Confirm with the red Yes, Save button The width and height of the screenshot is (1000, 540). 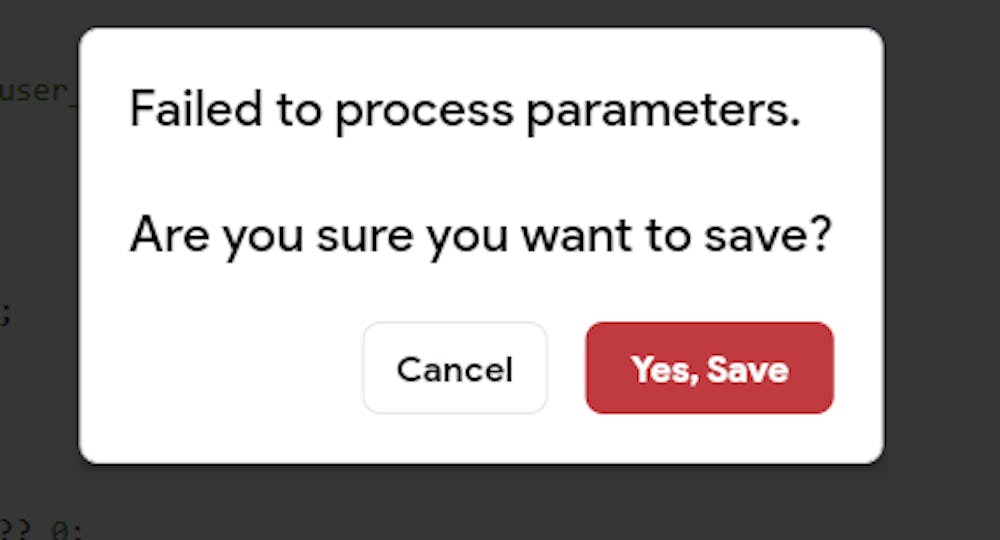click(709, 369)
